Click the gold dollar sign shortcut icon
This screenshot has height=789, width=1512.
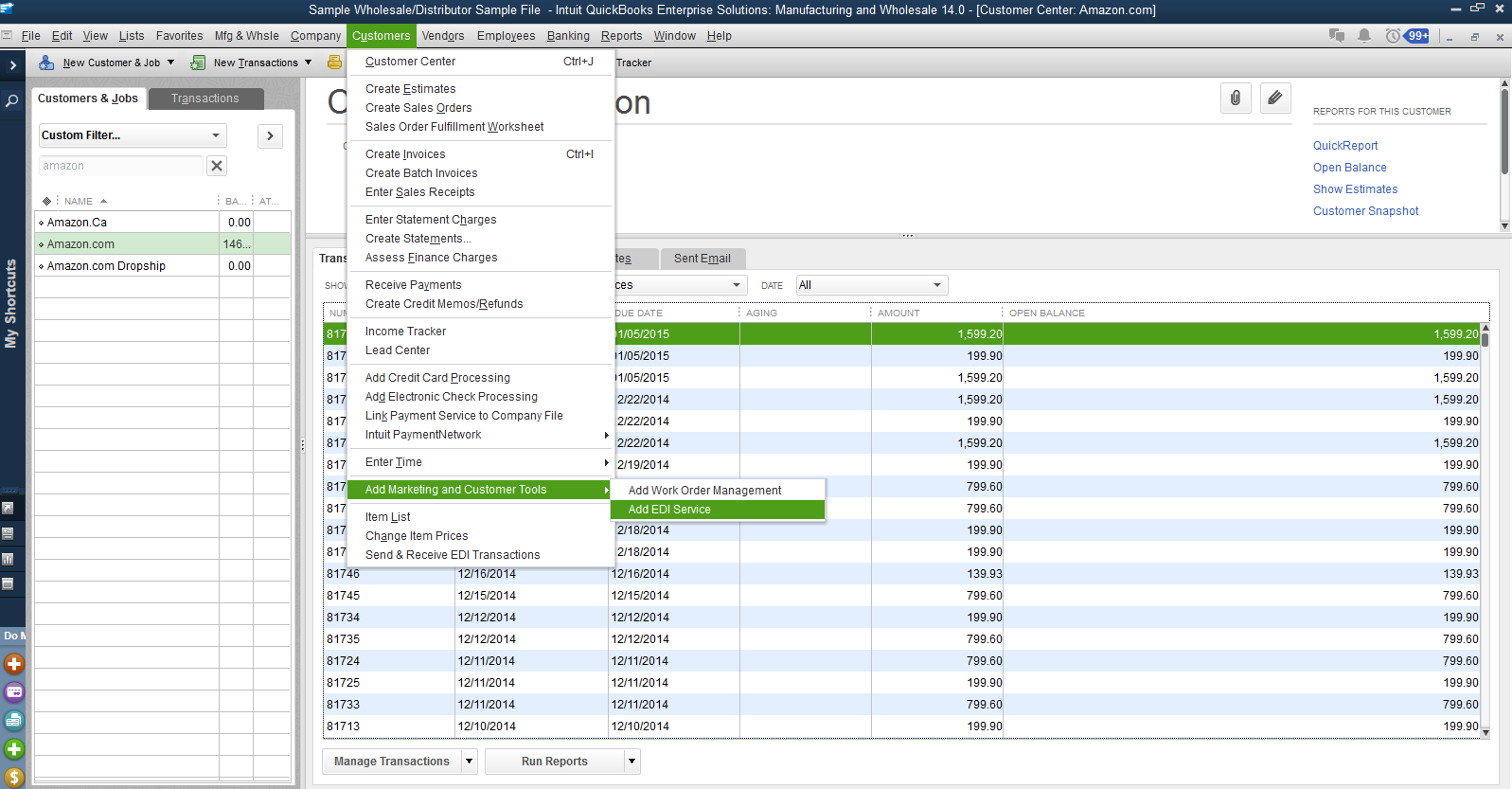pos(14,778)
